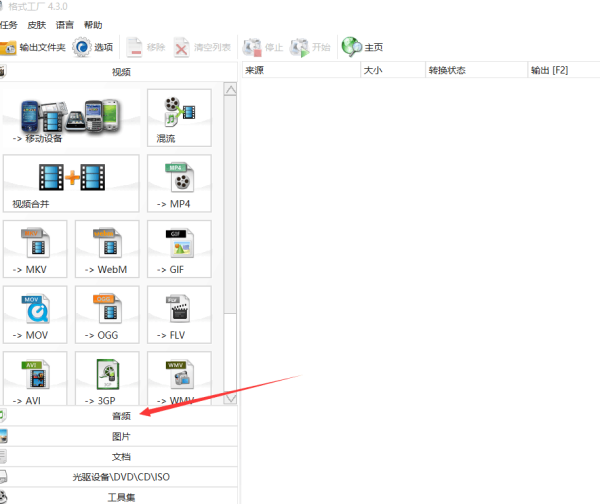This screenshot has width=600, height=504.
Task: Open the FLV conversion option
Action: [x=179, y=314]
